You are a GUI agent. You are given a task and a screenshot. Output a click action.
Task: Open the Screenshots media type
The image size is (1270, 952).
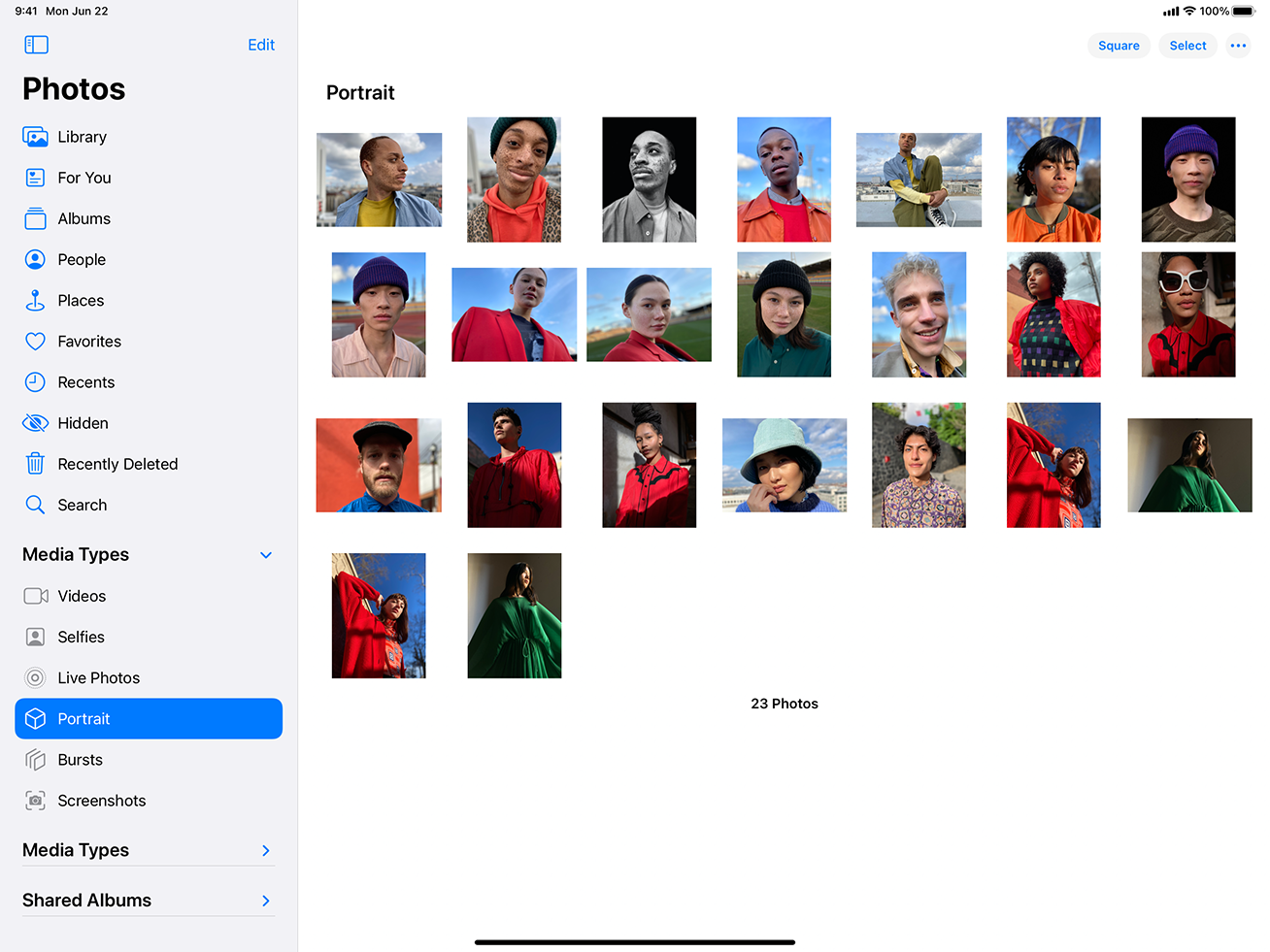click(x=149, y=801)
